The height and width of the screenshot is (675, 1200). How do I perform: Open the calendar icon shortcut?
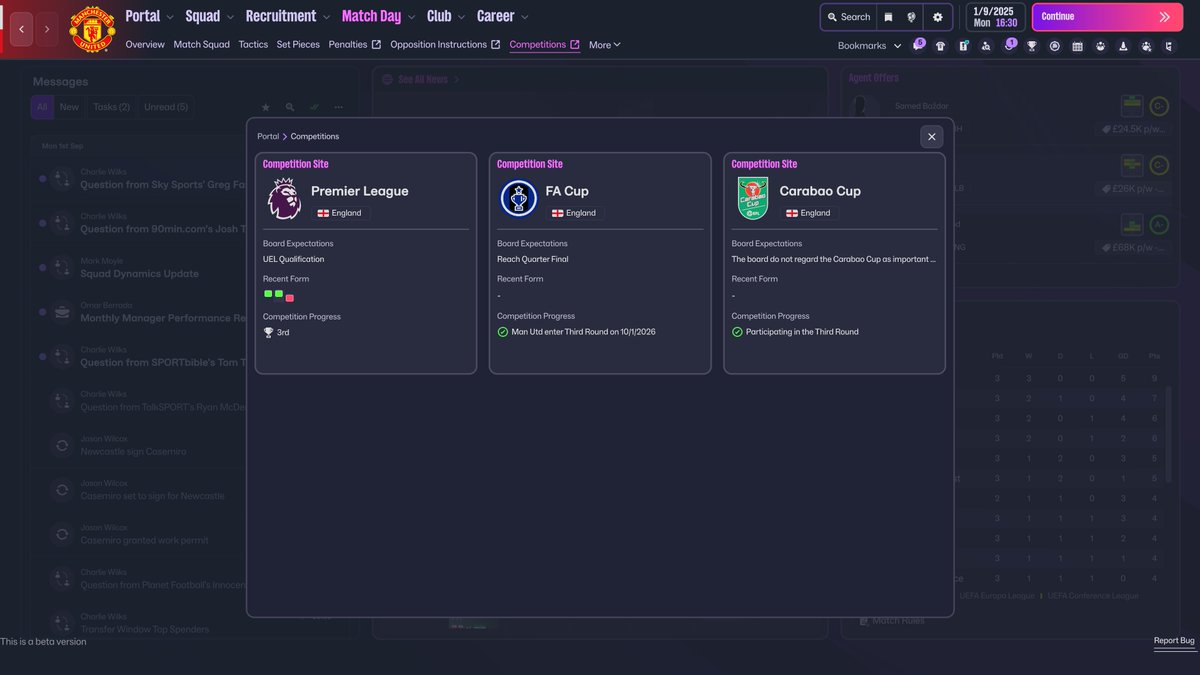click(1077, 46)
